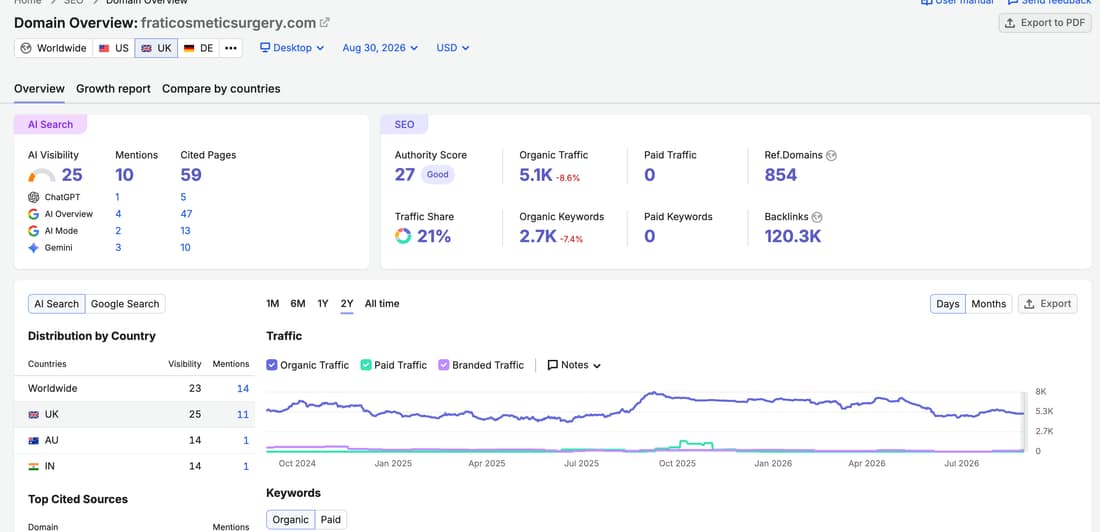Open external link icon beside fraticosmeticsurgery.com
The image size is (1100, 532).
tap(325, 22)
